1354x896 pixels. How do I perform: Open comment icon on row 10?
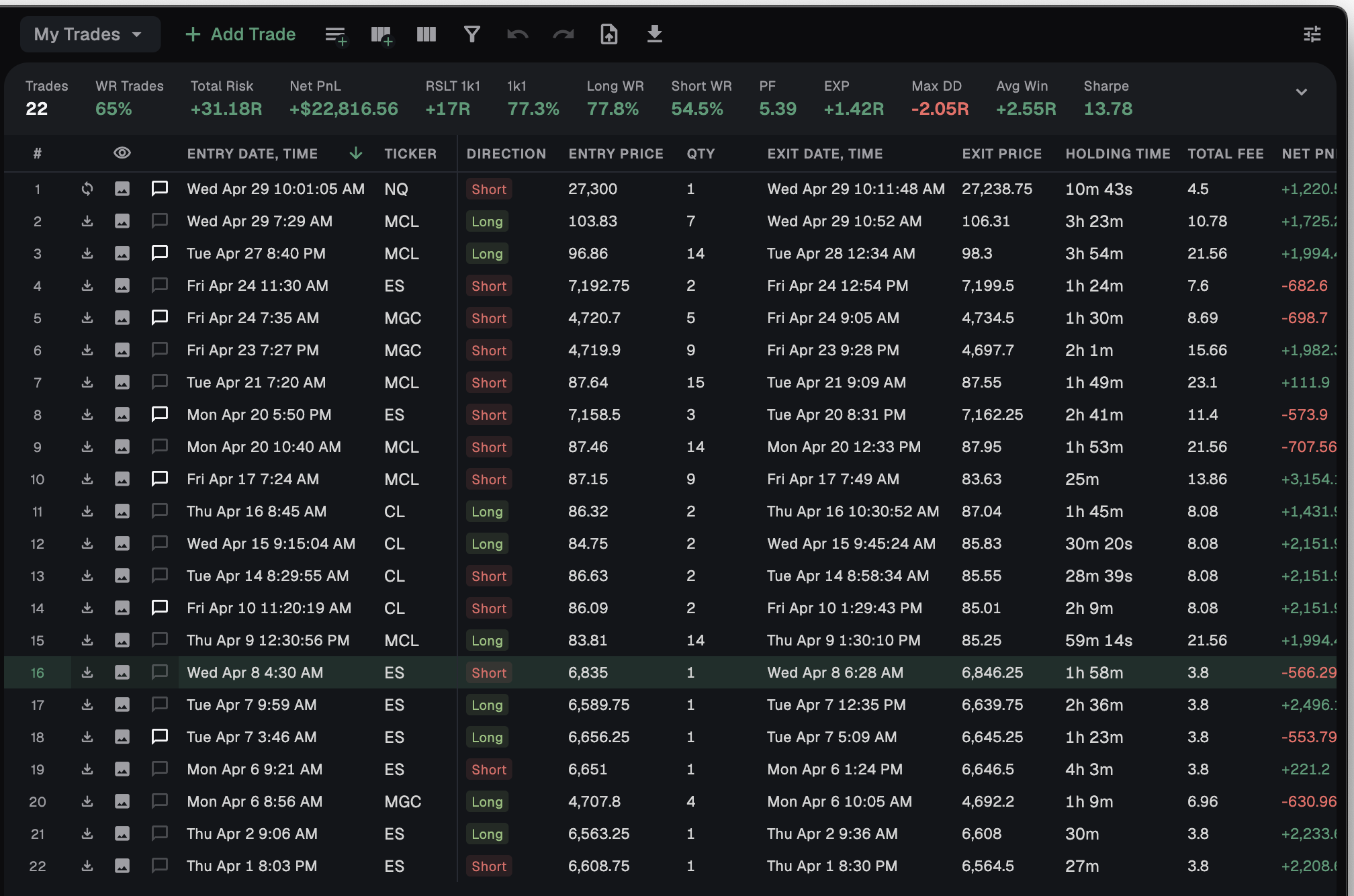[x=160, y=479]
